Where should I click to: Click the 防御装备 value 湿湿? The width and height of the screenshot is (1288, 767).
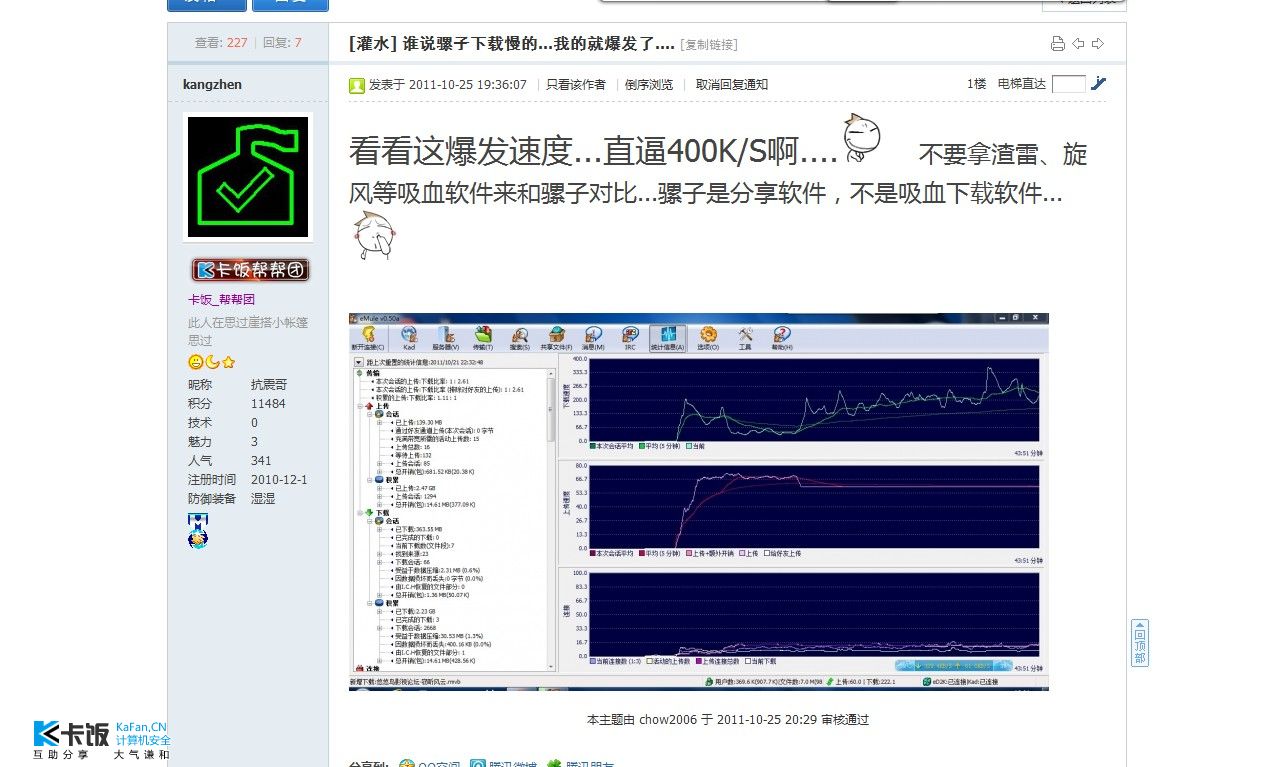tap(263, 499)
